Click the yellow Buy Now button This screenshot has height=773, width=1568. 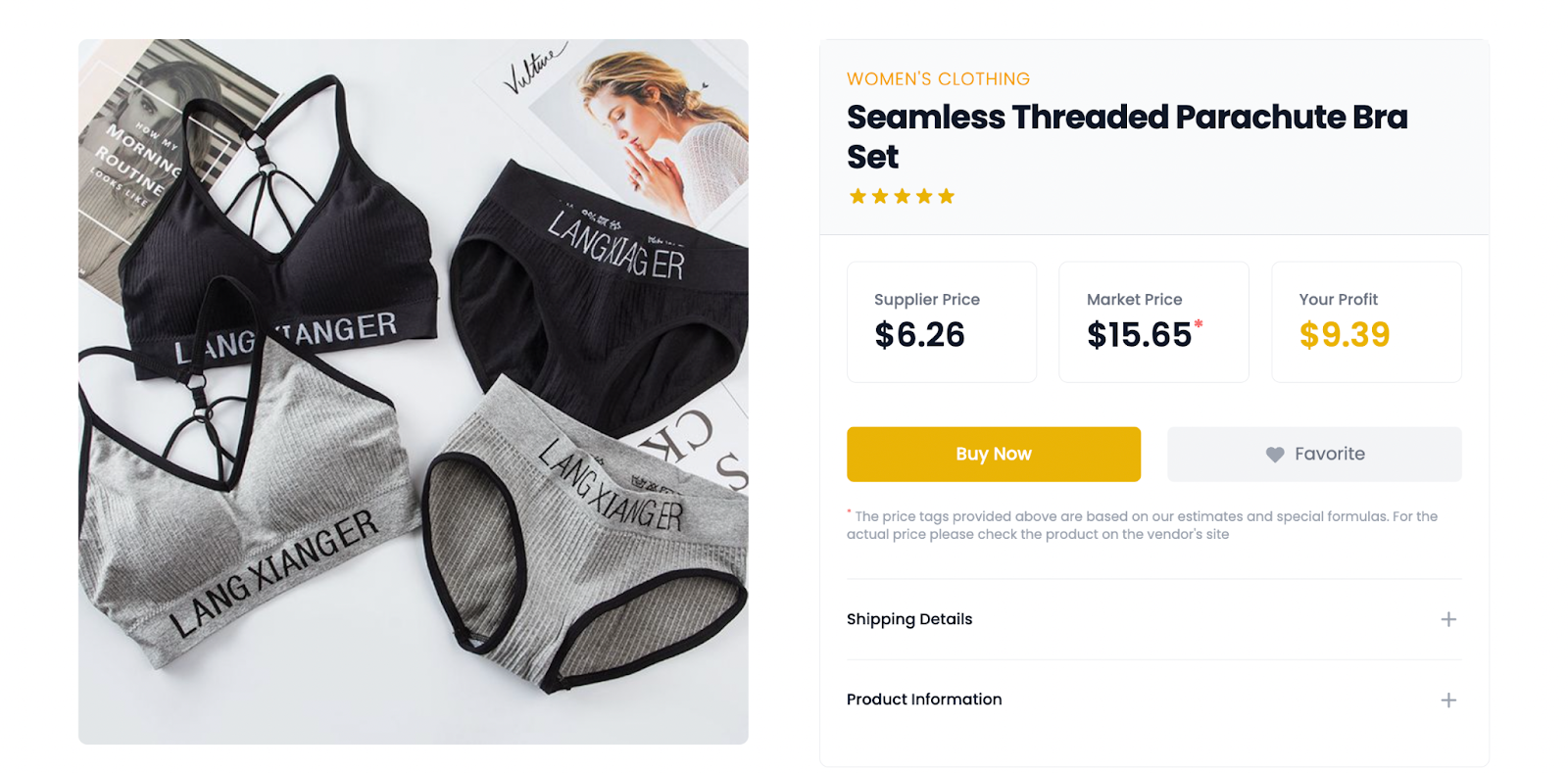coord(993,454)
